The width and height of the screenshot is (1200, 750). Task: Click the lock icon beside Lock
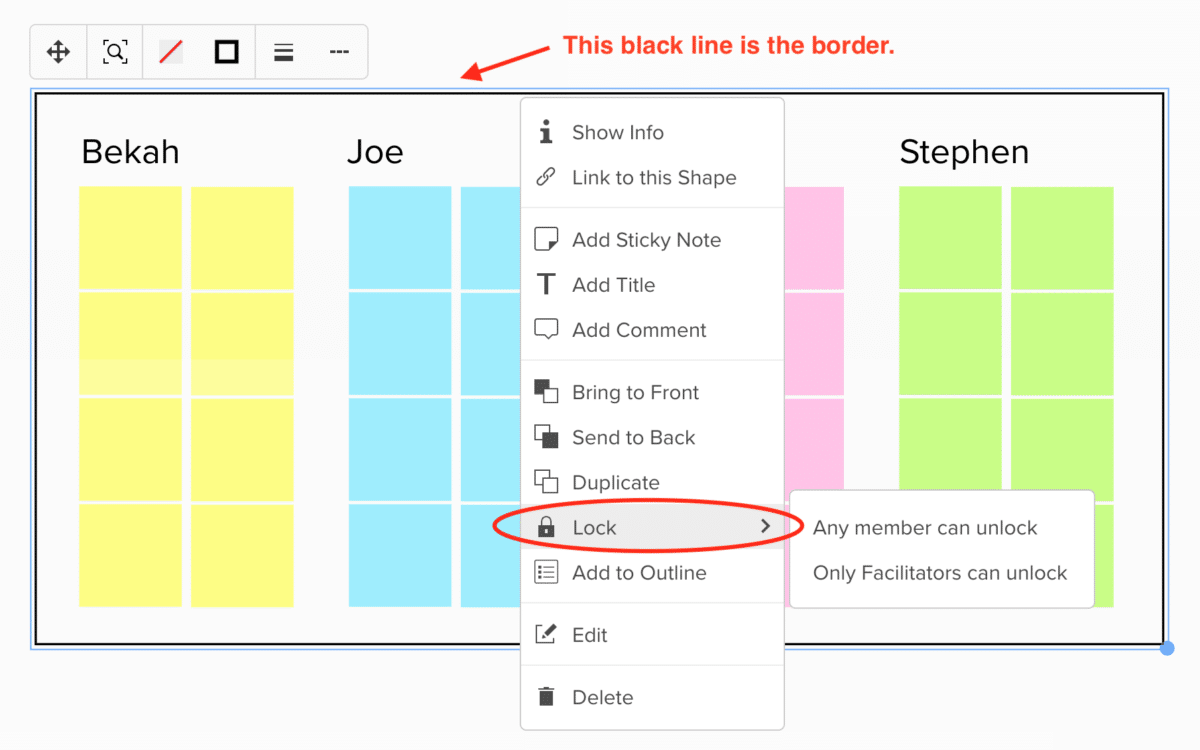coord(546,527)
